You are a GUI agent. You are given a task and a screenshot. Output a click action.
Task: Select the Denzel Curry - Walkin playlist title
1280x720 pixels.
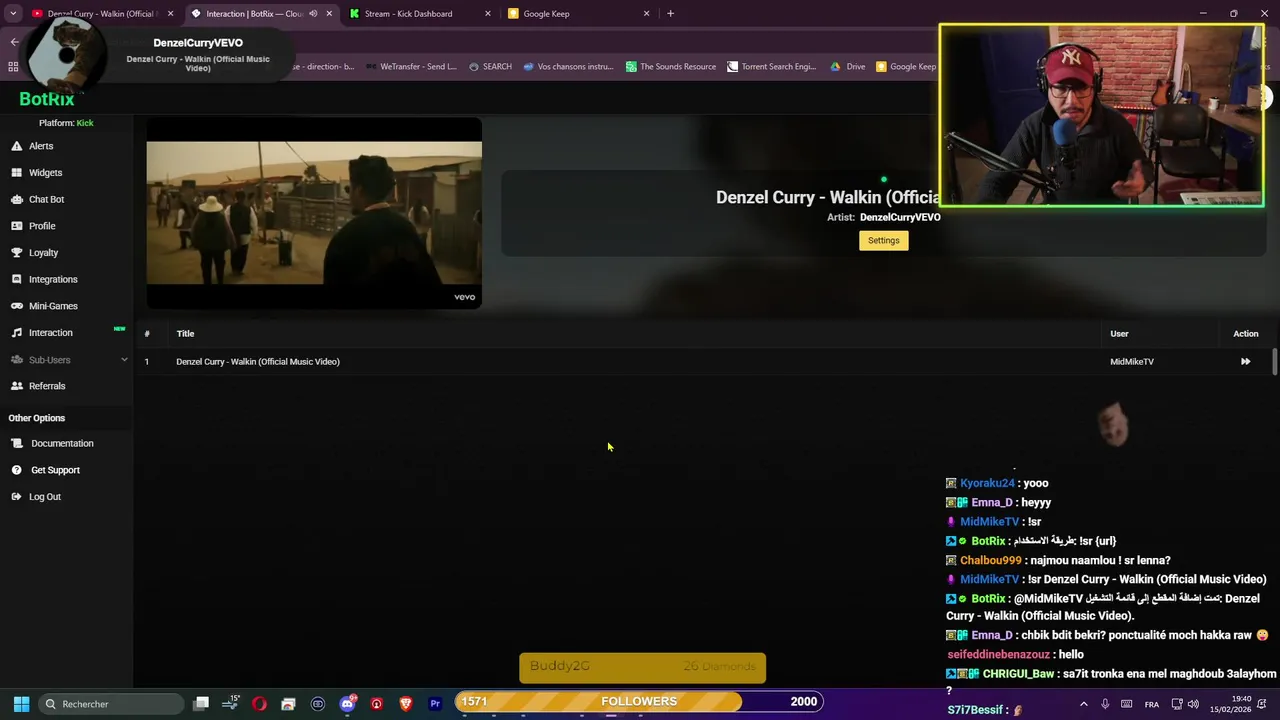coord(258,362)
